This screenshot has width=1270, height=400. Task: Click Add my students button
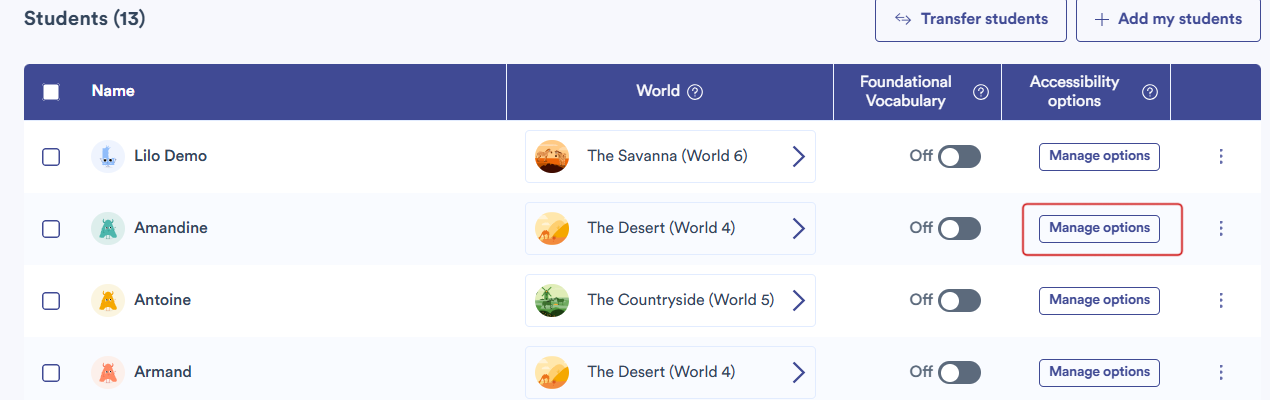1168,19
